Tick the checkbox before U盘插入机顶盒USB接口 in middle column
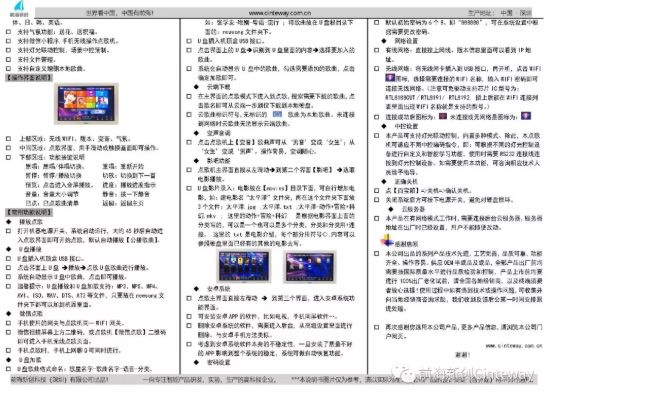 click(x=189, y=41)
